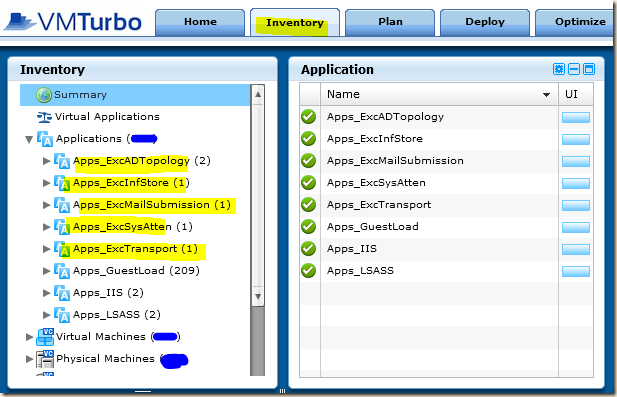Expand the Virtual Machines node
This screenshot has height=397, width=617.
[x=30, y=337]
